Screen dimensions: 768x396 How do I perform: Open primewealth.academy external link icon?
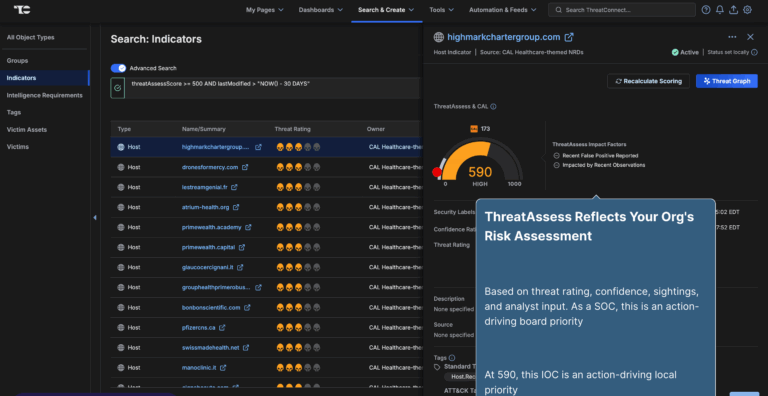pos(248,227)
